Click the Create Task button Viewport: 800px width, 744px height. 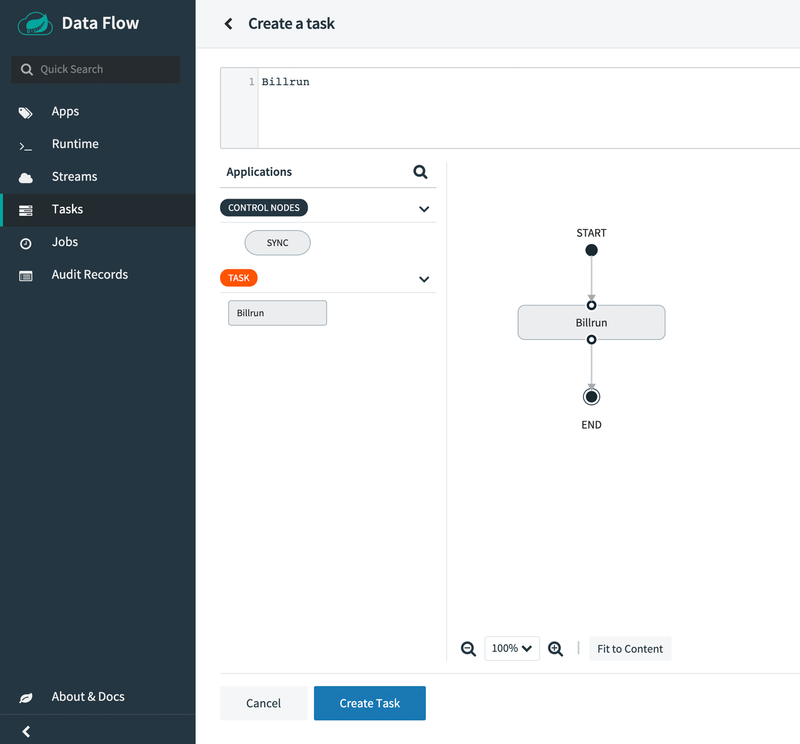pos(369,703)
